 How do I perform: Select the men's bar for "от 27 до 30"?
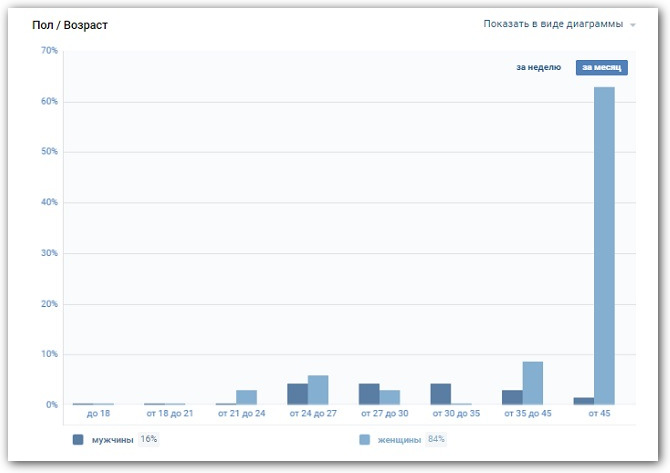click(x=369, y=394)
